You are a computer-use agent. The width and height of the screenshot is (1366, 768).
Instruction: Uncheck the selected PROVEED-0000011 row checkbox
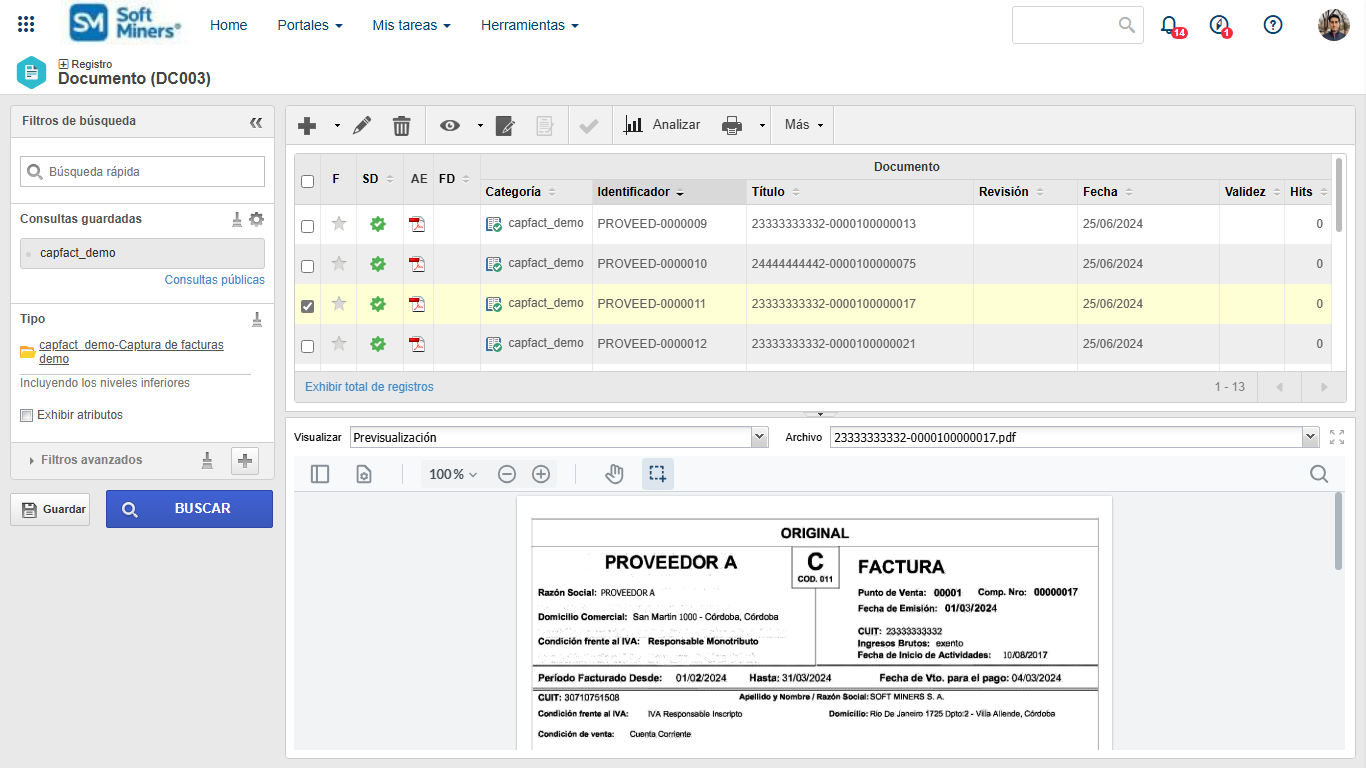tap(308, 306)
